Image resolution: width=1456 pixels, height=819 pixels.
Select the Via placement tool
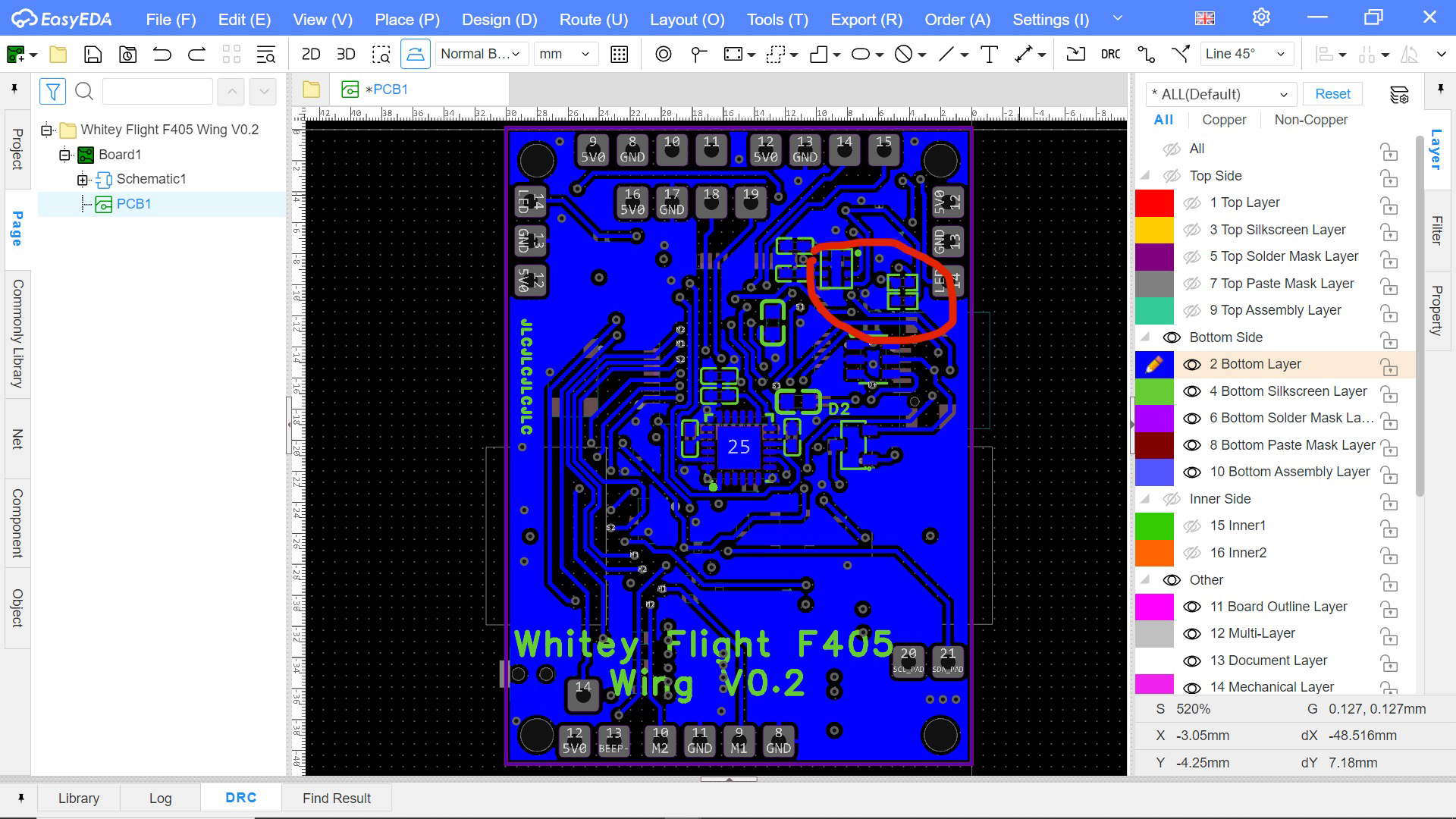point(664,55)
